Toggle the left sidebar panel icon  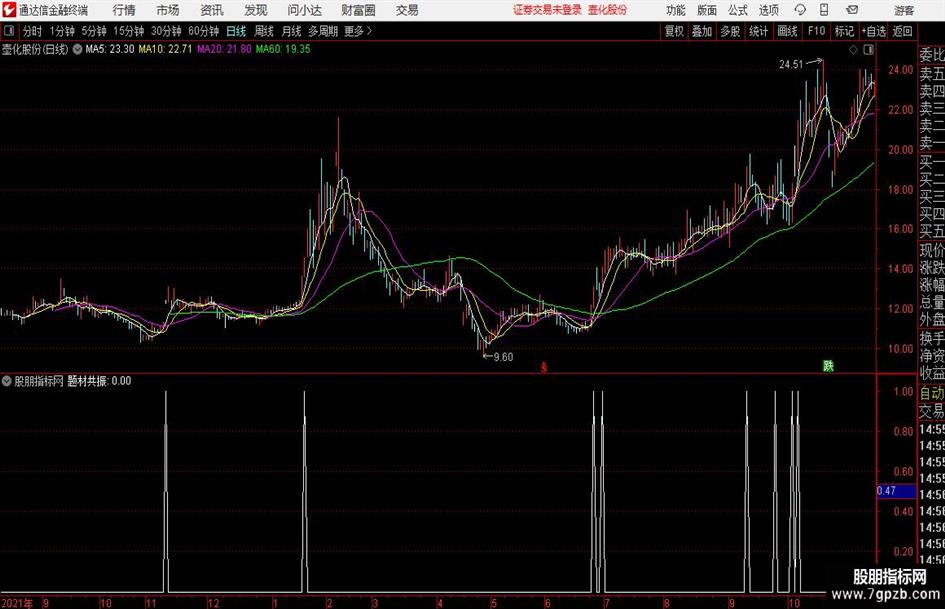point(9,31)
